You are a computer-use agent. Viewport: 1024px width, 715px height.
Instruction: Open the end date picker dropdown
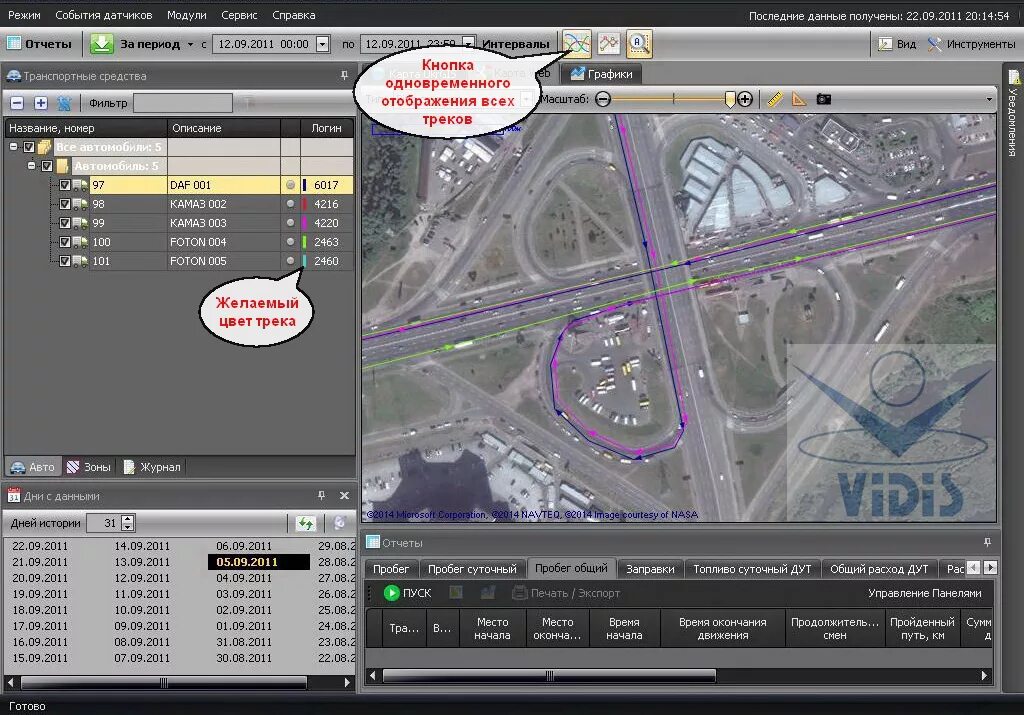point(468,44)
